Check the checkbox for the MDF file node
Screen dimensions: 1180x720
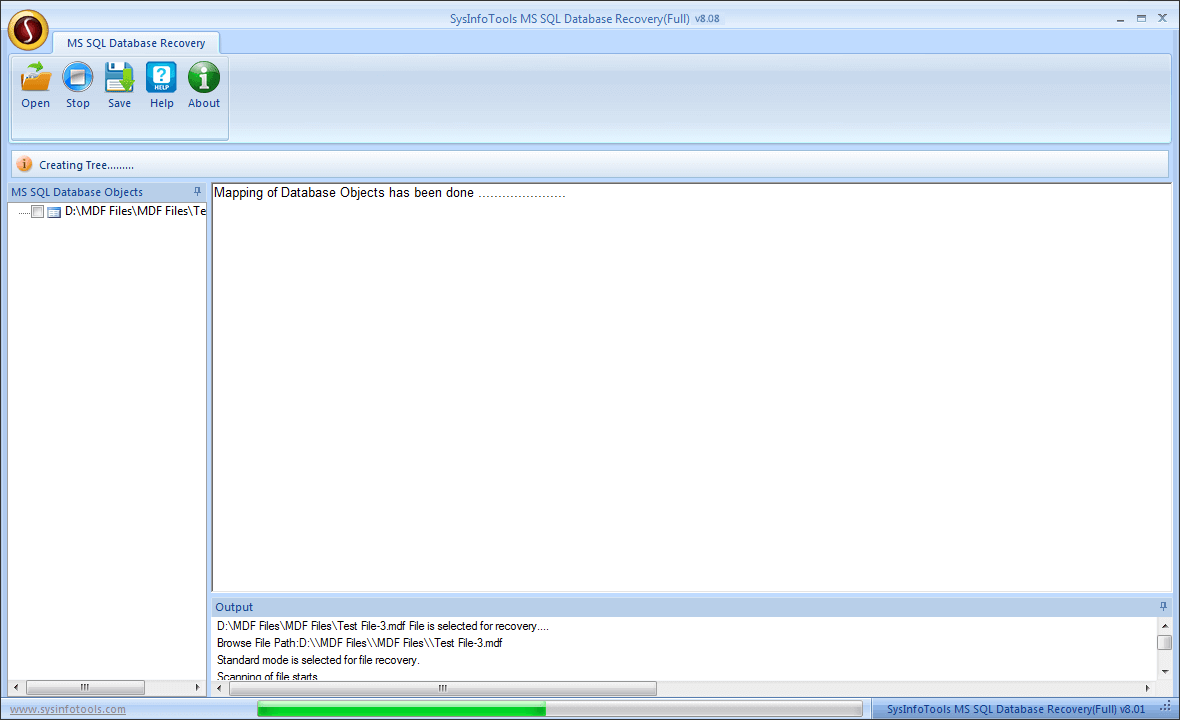point(37,211)
